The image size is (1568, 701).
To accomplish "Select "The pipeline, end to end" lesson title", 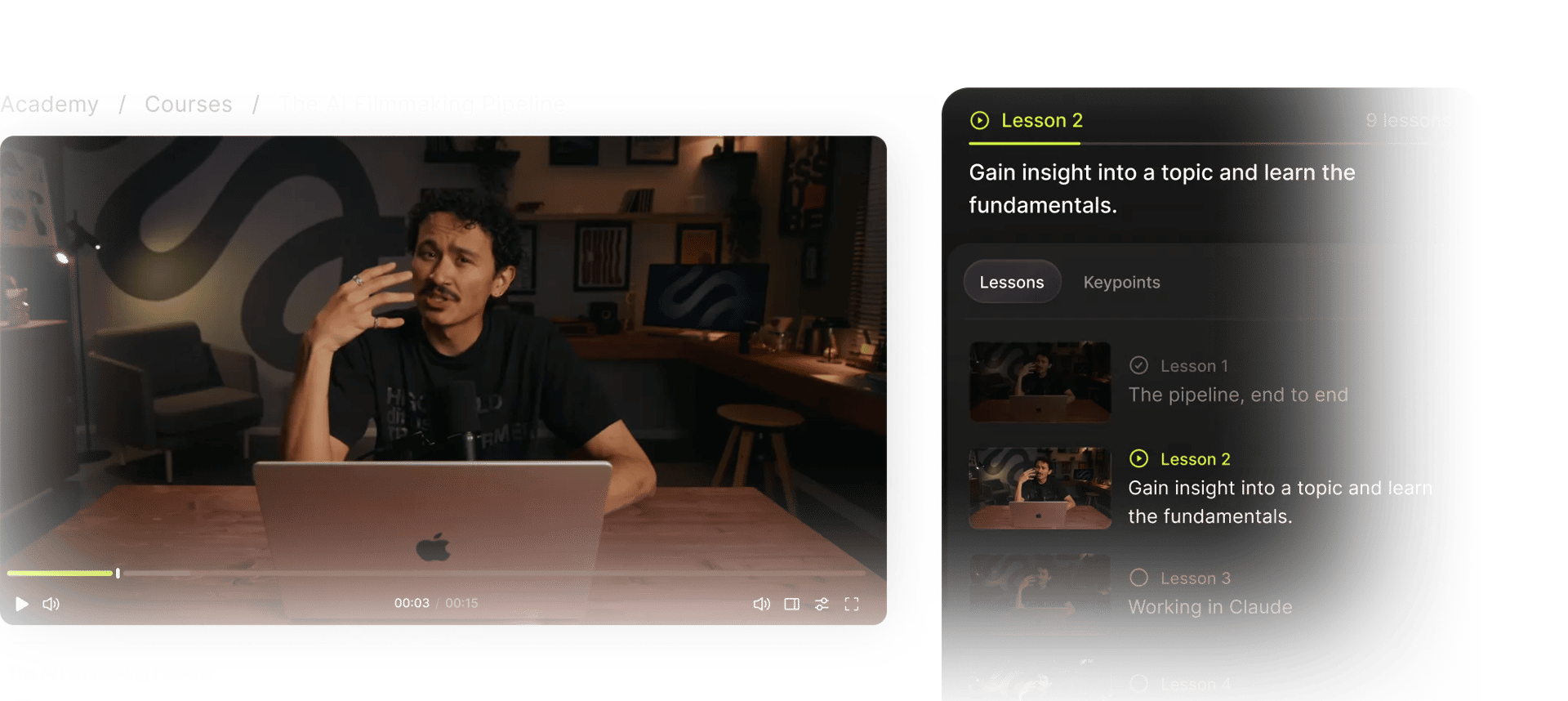I will pos(1238,395).
